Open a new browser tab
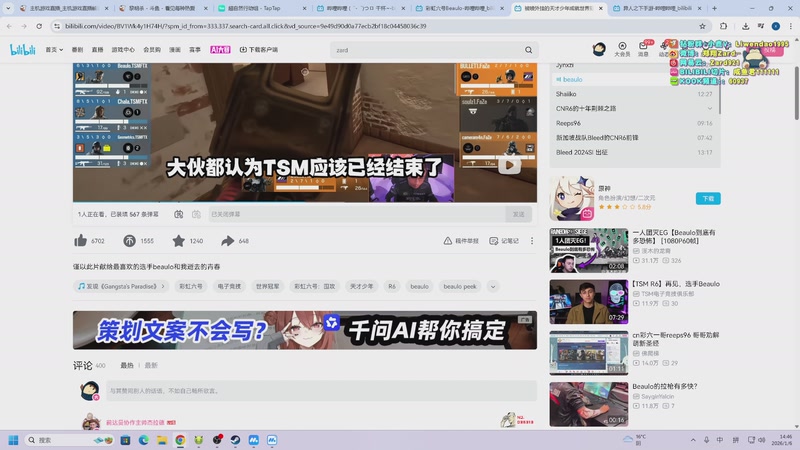Viewport: 800px width, 450px height. 714,8
